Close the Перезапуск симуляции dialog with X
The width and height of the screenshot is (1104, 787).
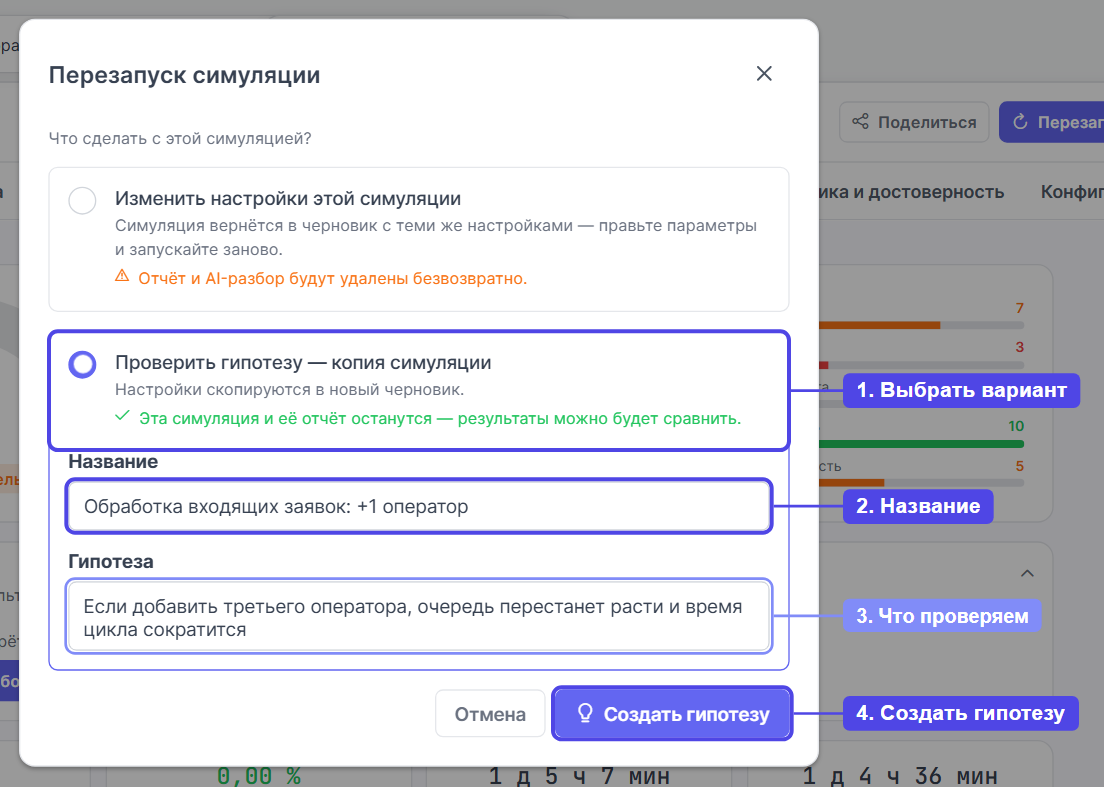tap(764, 74)
